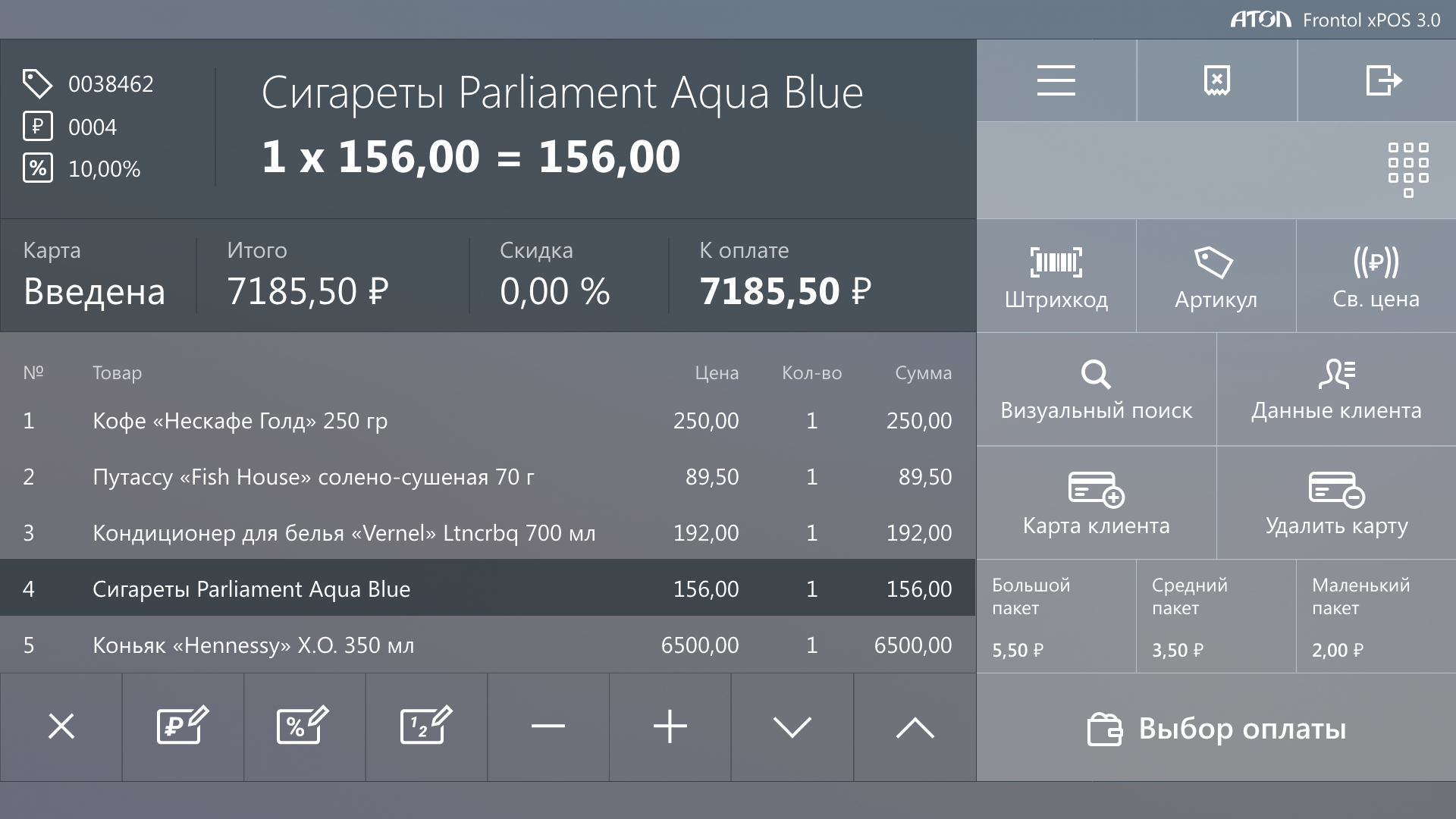Image resolution: width=1456 pixels, height=819 pixels.
Task: Delete selected item with X button
Action: [x=61, y=726]
